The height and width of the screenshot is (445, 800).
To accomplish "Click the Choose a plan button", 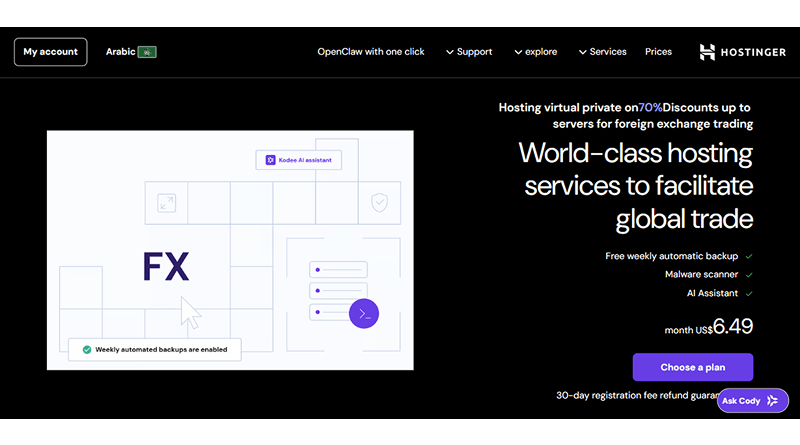I will (x=693, y=367).
